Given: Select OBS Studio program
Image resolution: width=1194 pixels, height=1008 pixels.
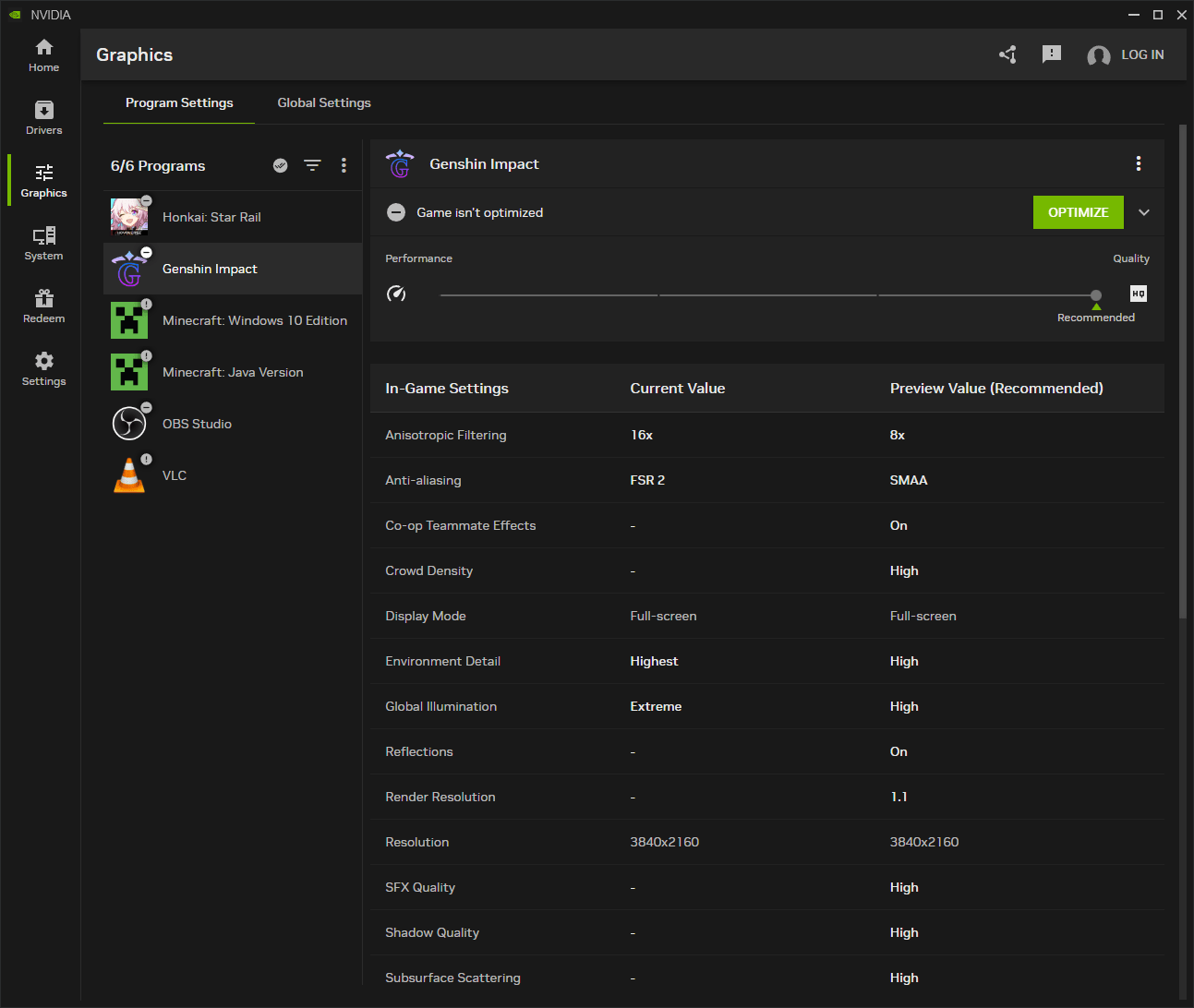Looking at the screenshot, I should (233, 424).
